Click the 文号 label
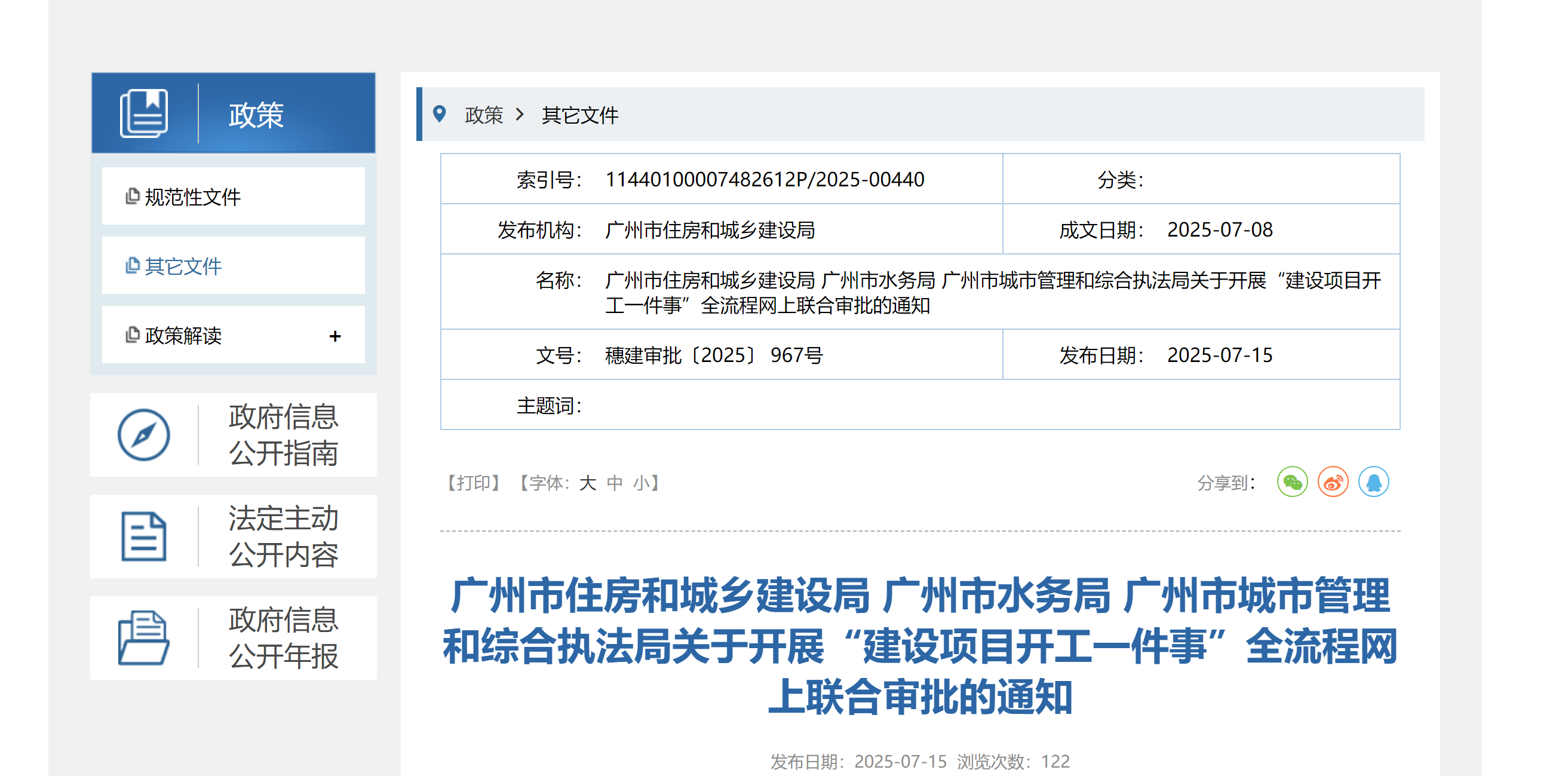 pyautogui.click(x=559, y=355)
